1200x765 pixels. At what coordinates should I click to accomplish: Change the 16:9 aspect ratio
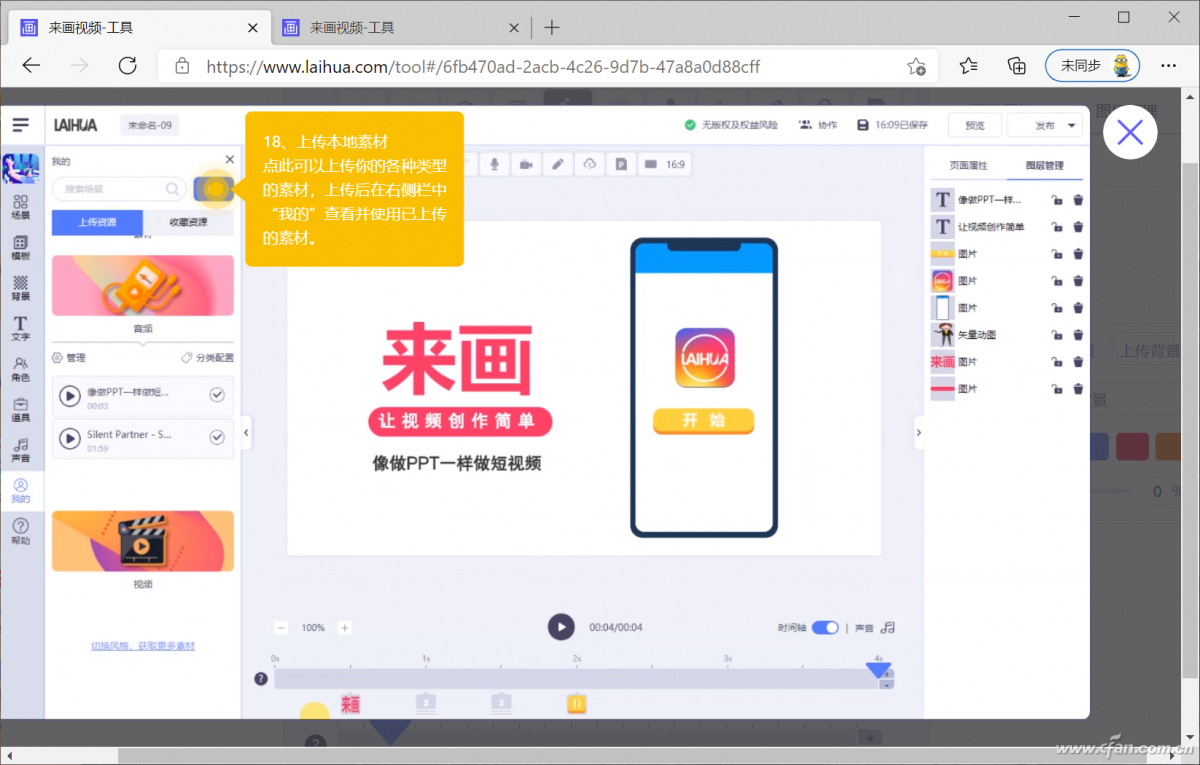point(665,164)
